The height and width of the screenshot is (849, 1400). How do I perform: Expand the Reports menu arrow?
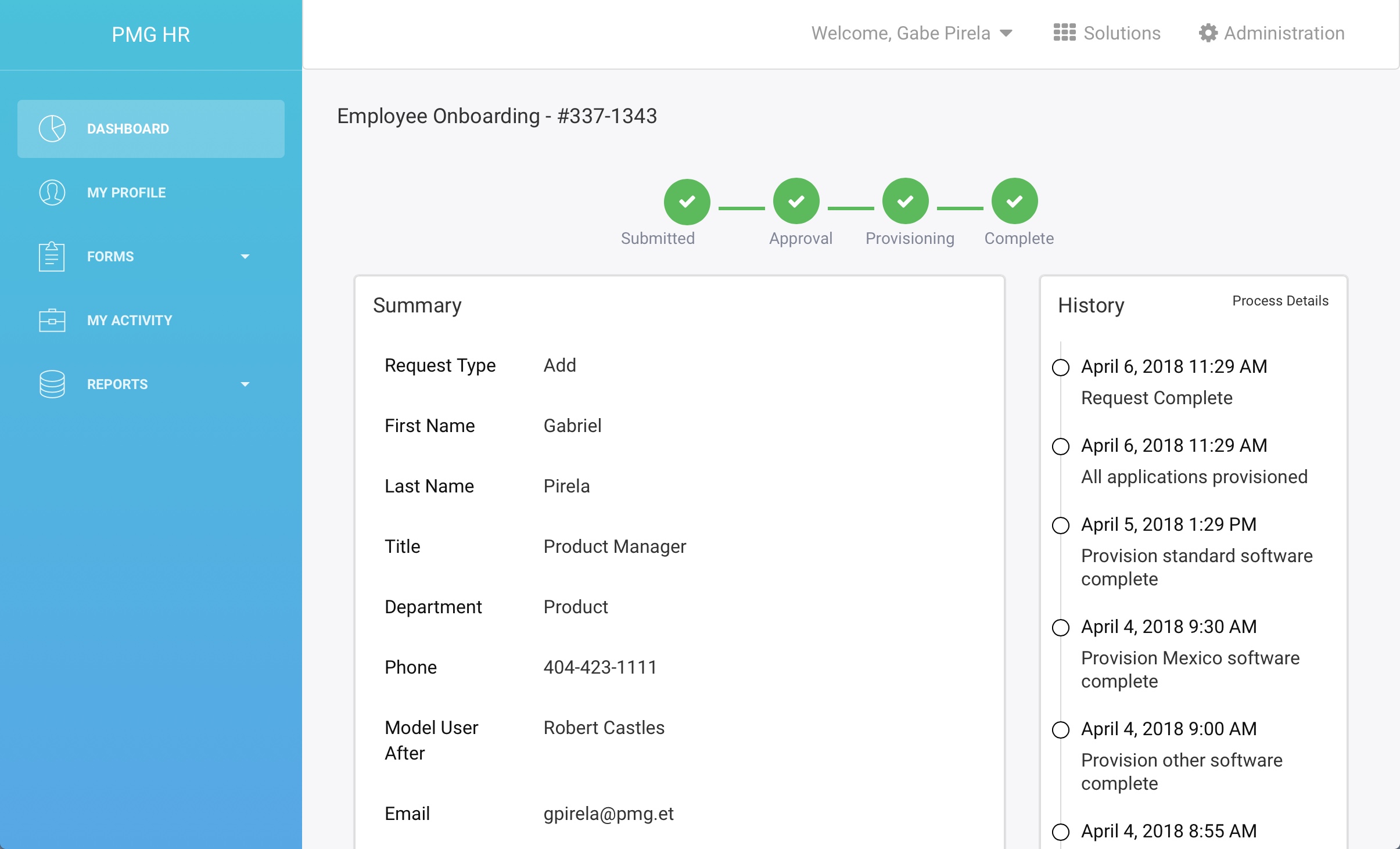[x=245, y=384]
